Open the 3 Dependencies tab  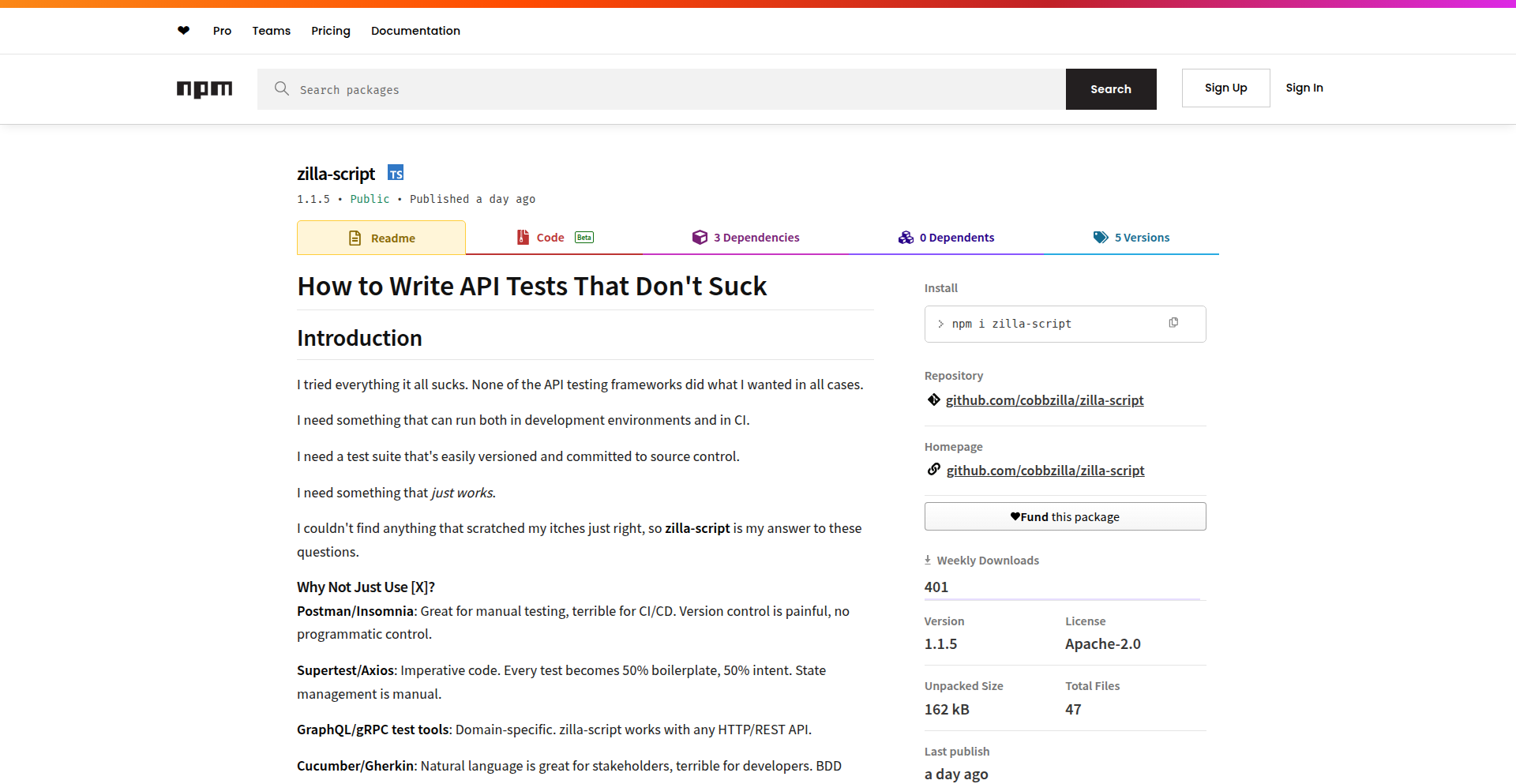pyautogui.click(x=745, y=238)
